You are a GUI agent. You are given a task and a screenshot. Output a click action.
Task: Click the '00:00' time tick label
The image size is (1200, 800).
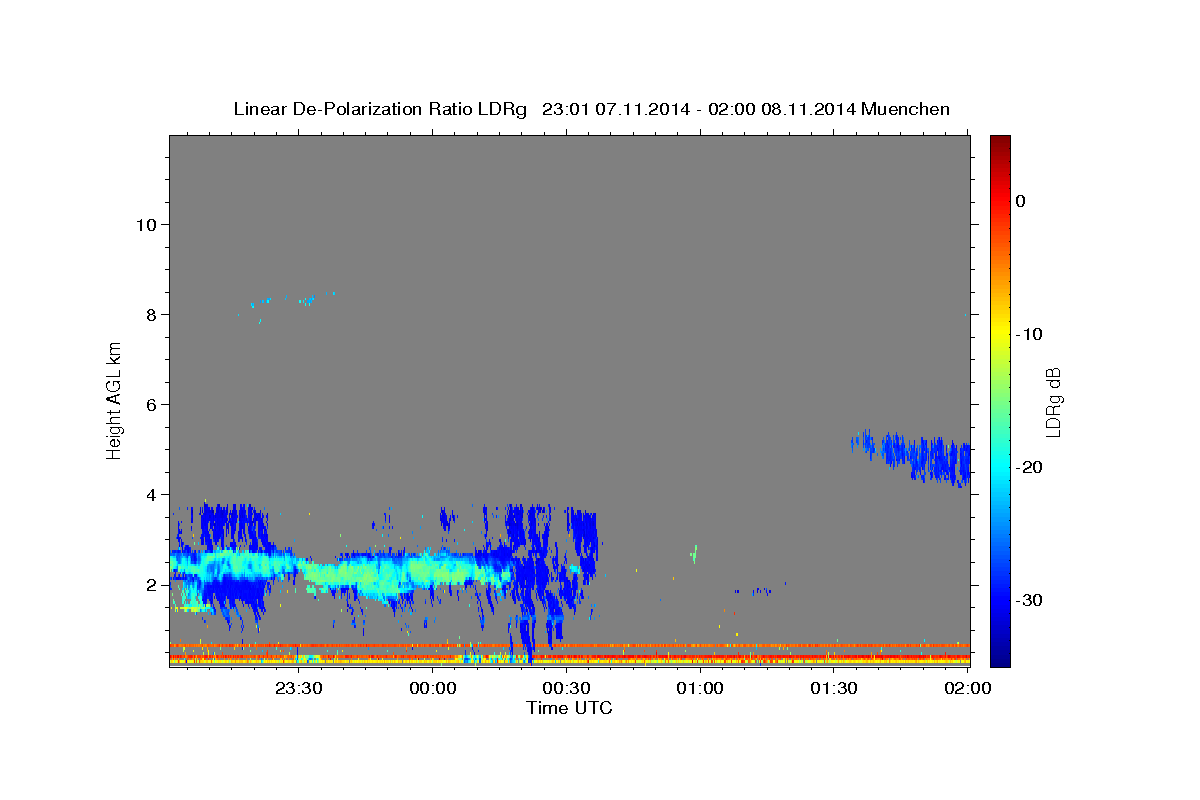(432, 688)
